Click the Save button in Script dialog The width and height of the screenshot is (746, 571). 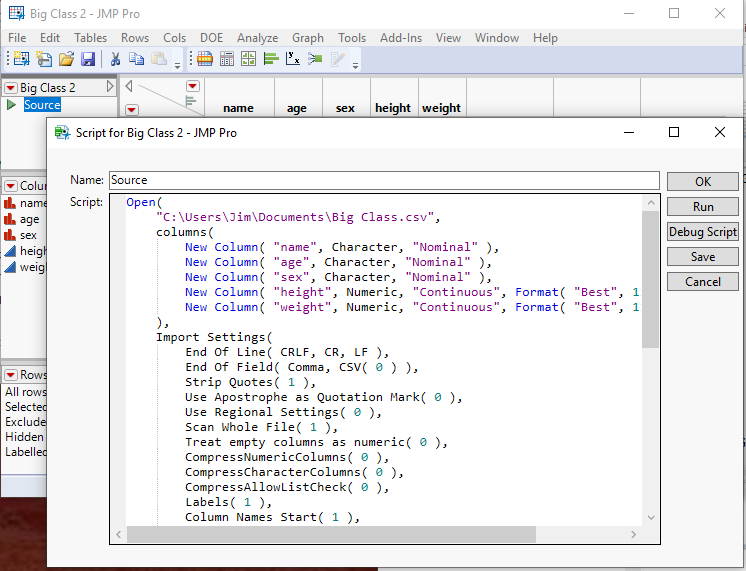(x=703, y=256)
